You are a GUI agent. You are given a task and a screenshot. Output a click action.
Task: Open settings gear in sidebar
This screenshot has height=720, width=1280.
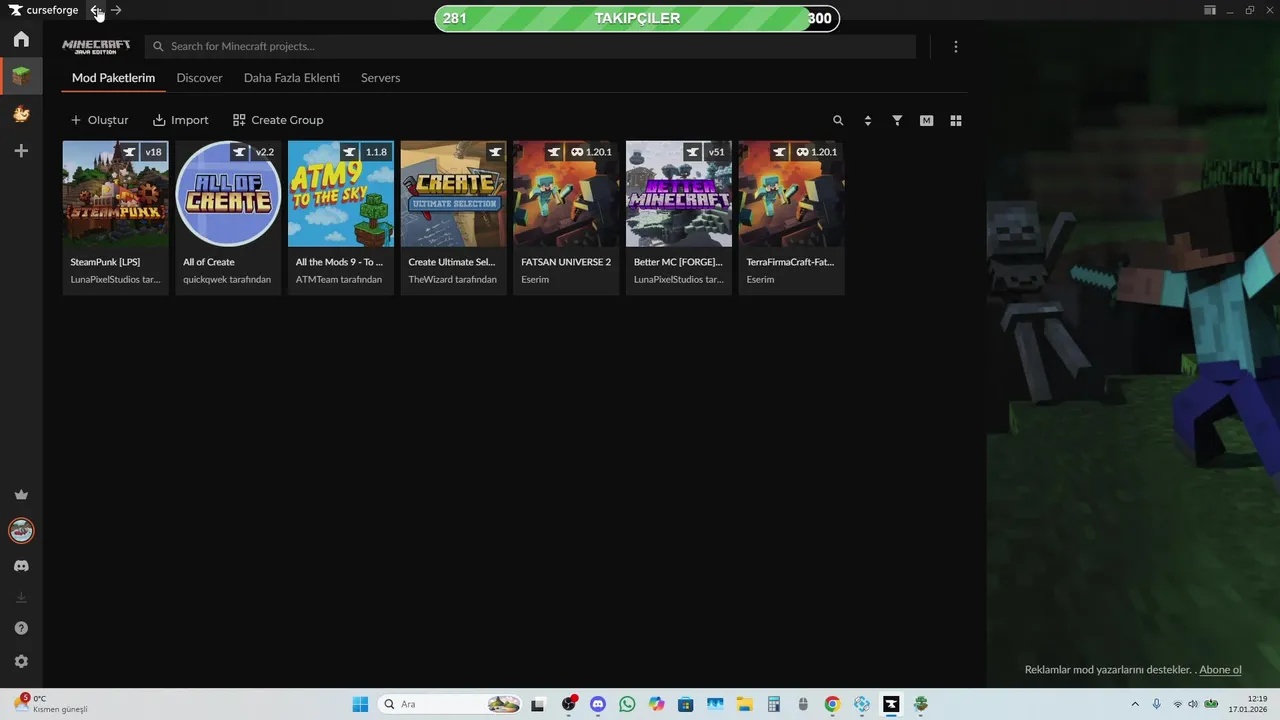pos(21,661)
